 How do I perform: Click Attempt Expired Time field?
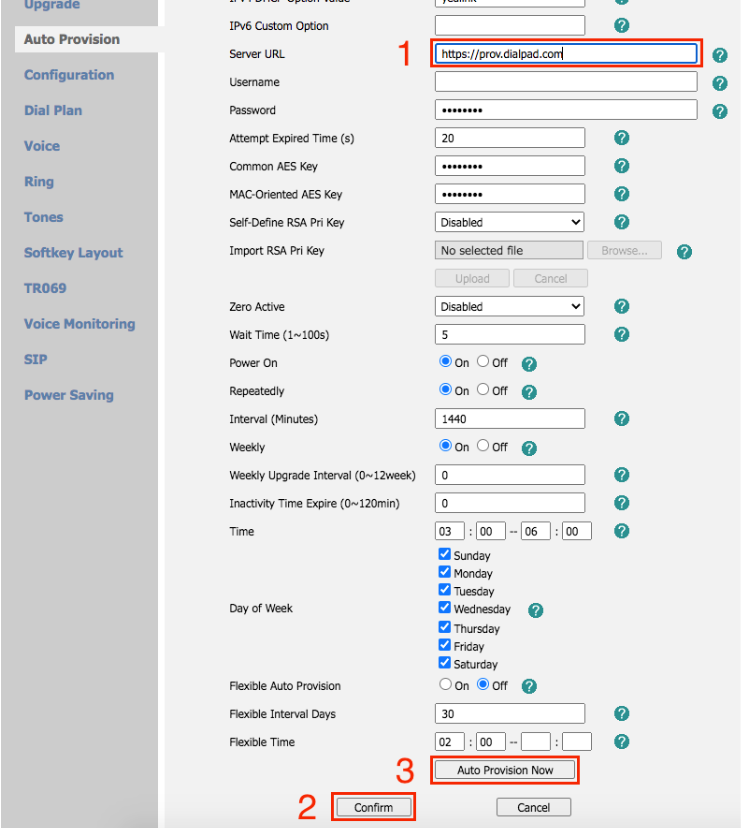click(510, 138)
